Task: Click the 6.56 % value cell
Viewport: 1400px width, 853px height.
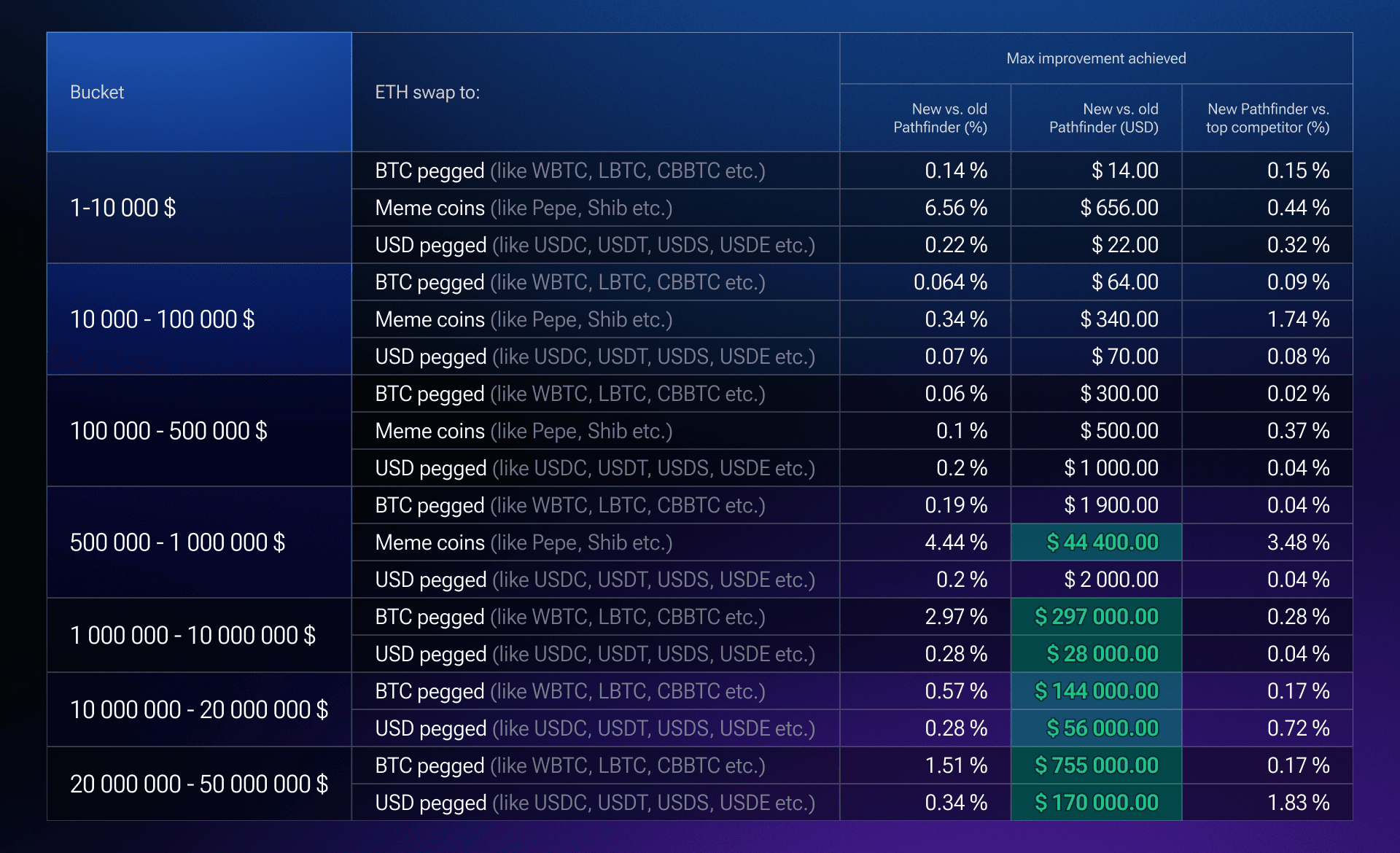Action: 955,208
